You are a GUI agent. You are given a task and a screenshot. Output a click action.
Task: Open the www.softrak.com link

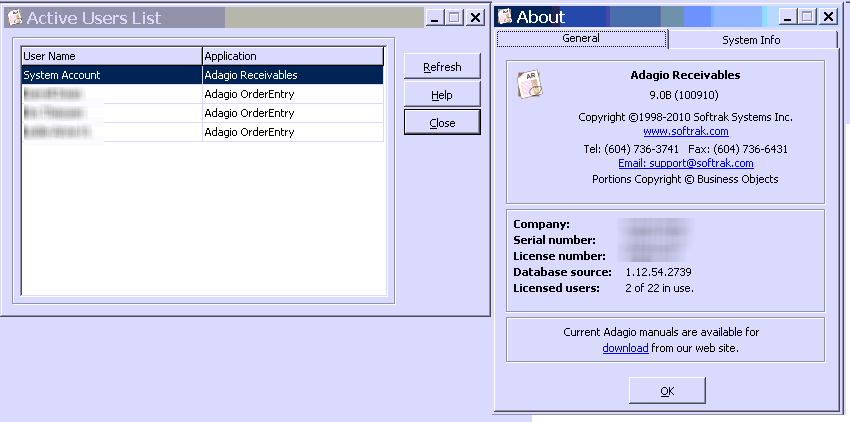pyautogui.click(x=685, y=131)
